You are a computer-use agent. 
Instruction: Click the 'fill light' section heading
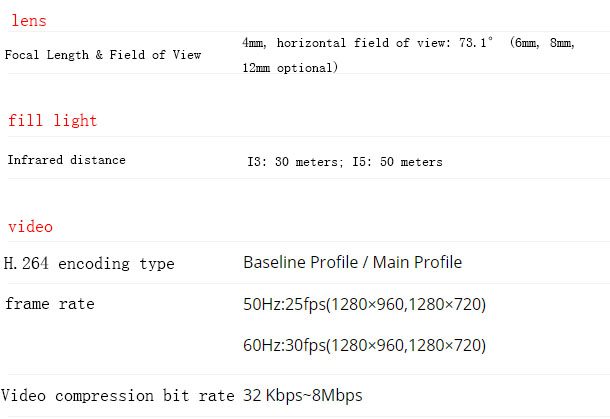coord(53,120)
